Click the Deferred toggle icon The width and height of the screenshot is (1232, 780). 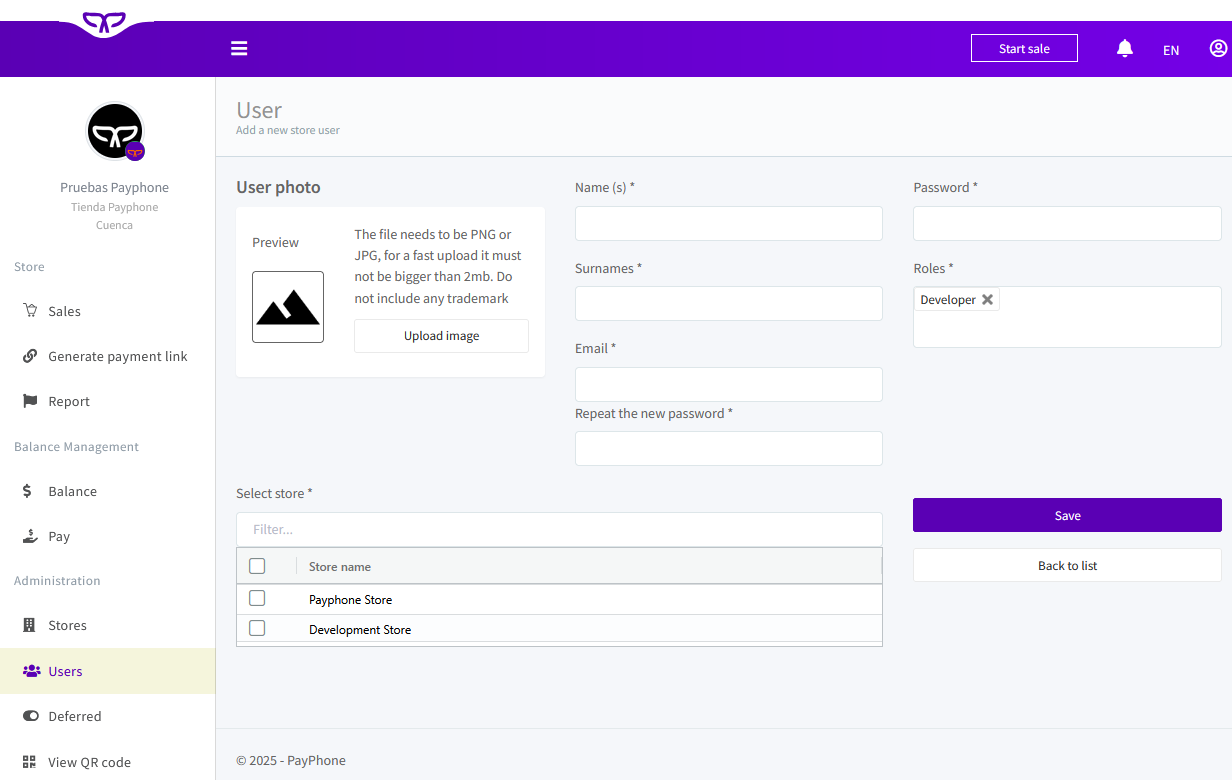(30, 716)
